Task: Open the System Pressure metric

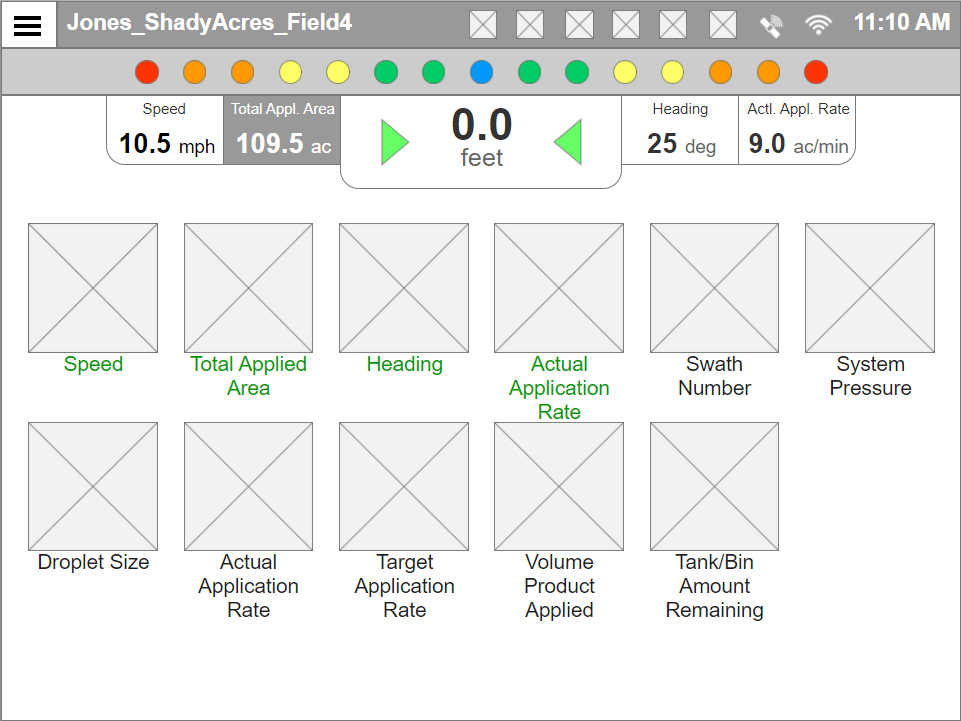Action: click(x=869, y=288)
